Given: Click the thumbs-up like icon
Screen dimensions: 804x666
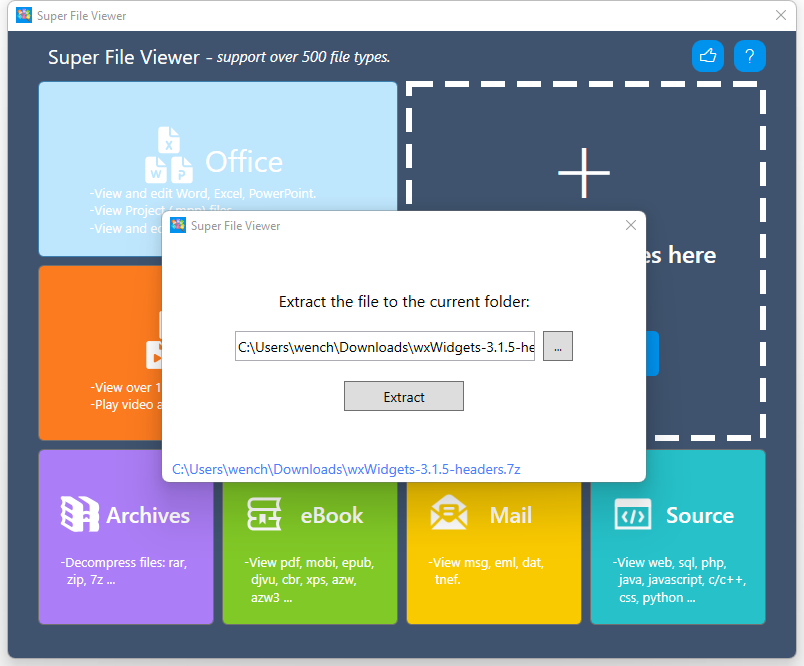Looking at the screenshot, I should click(708, 56).
